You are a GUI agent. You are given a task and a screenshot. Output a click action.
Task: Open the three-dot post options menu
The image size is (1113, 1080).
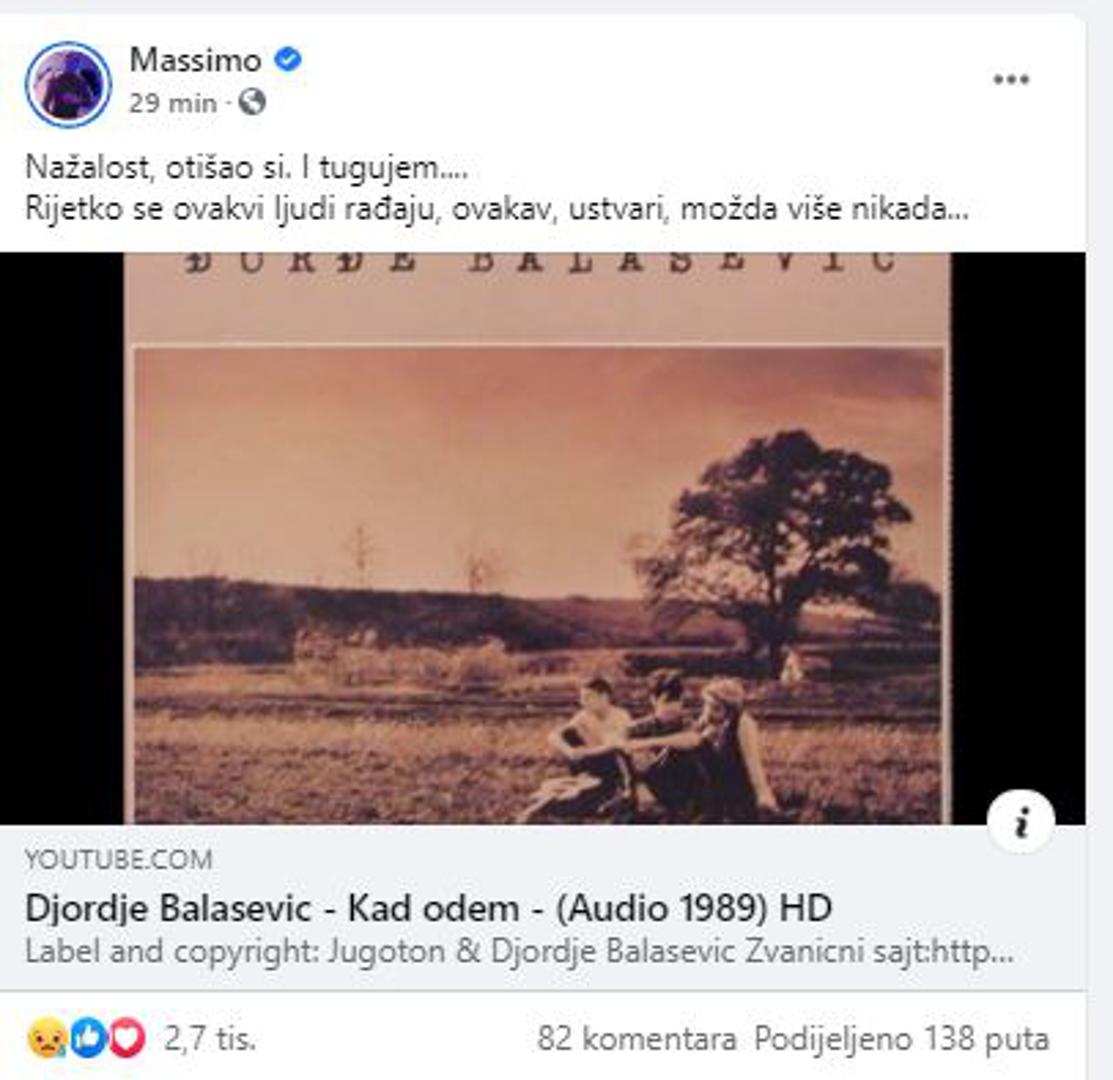(1011, 79)
